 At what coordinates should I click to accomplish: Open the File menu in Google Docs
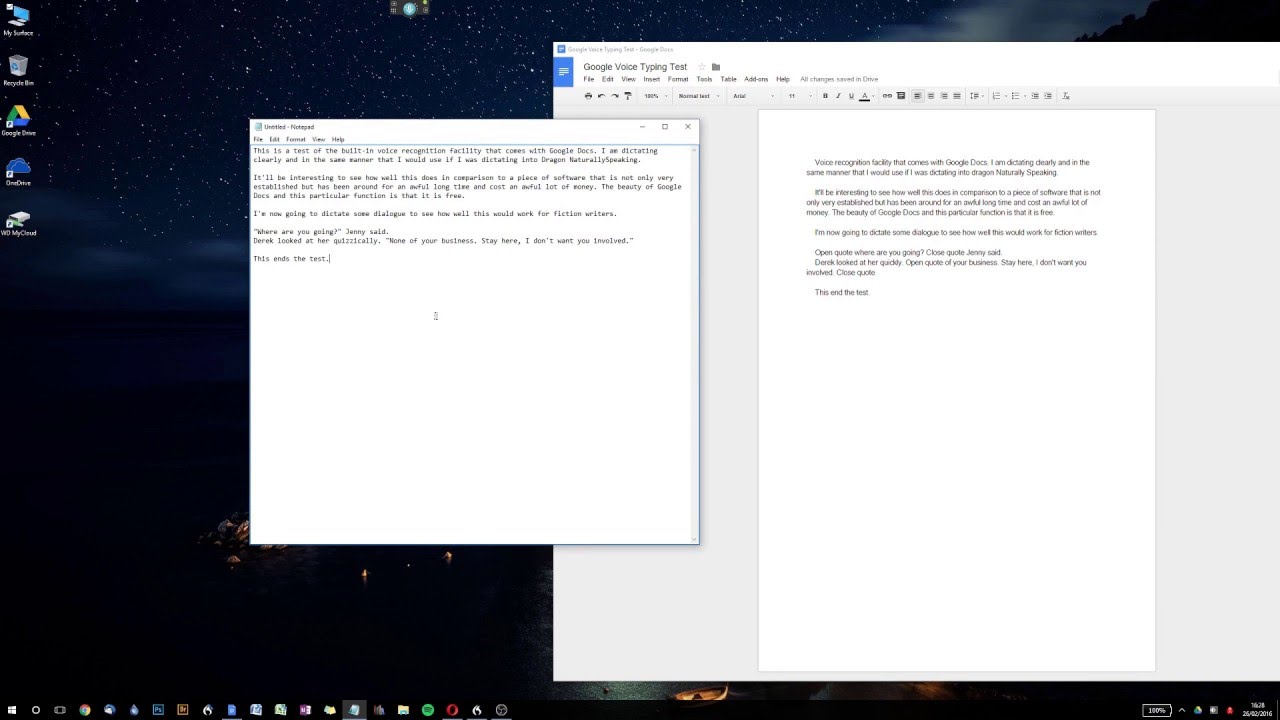(x=589, y=79)
